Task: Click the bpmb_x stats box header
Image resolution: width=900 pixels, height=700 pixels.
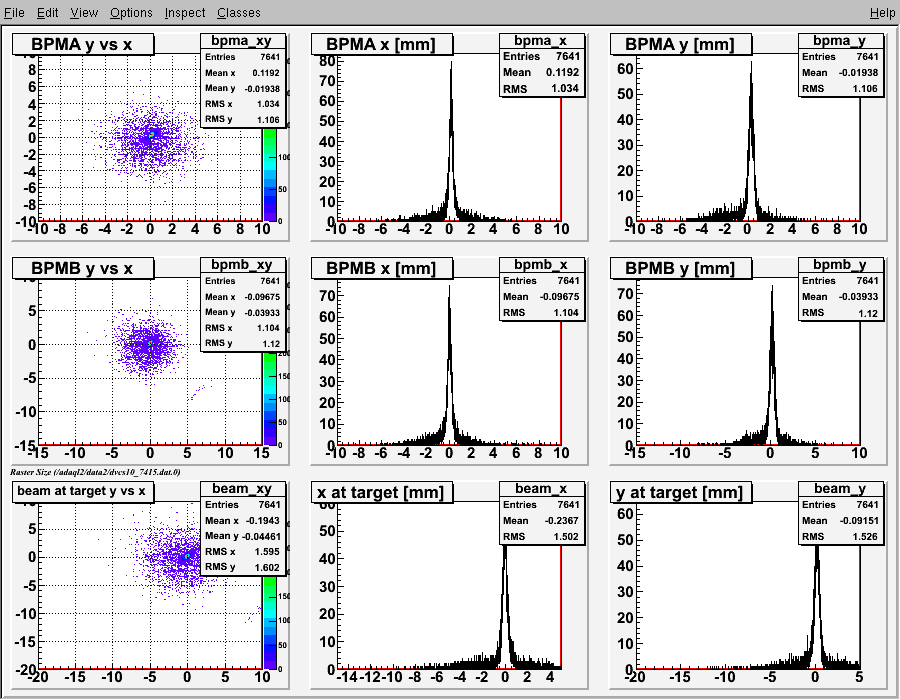Action: 542,265
